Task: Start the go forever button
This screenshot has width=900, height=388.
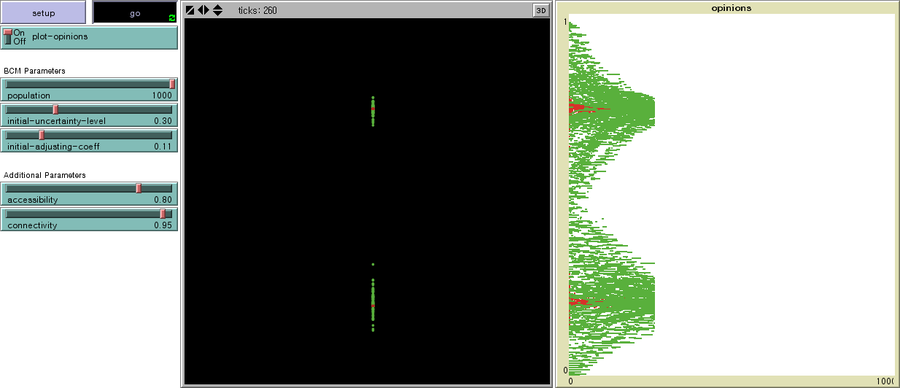Action: tap(135, 13)
